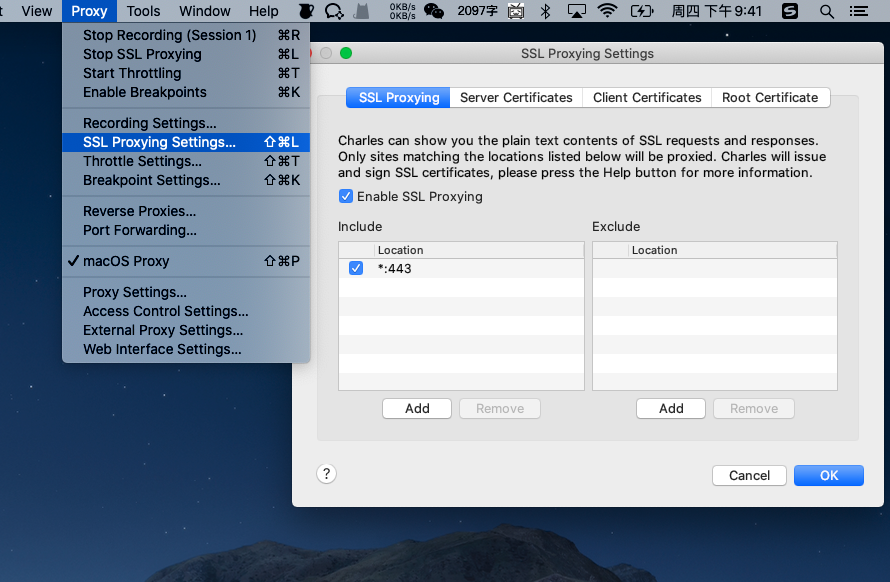Viewport: 890px width, 582px height.
Task: Open the Root Certificate tab
Action: click(x=769, y=97)
